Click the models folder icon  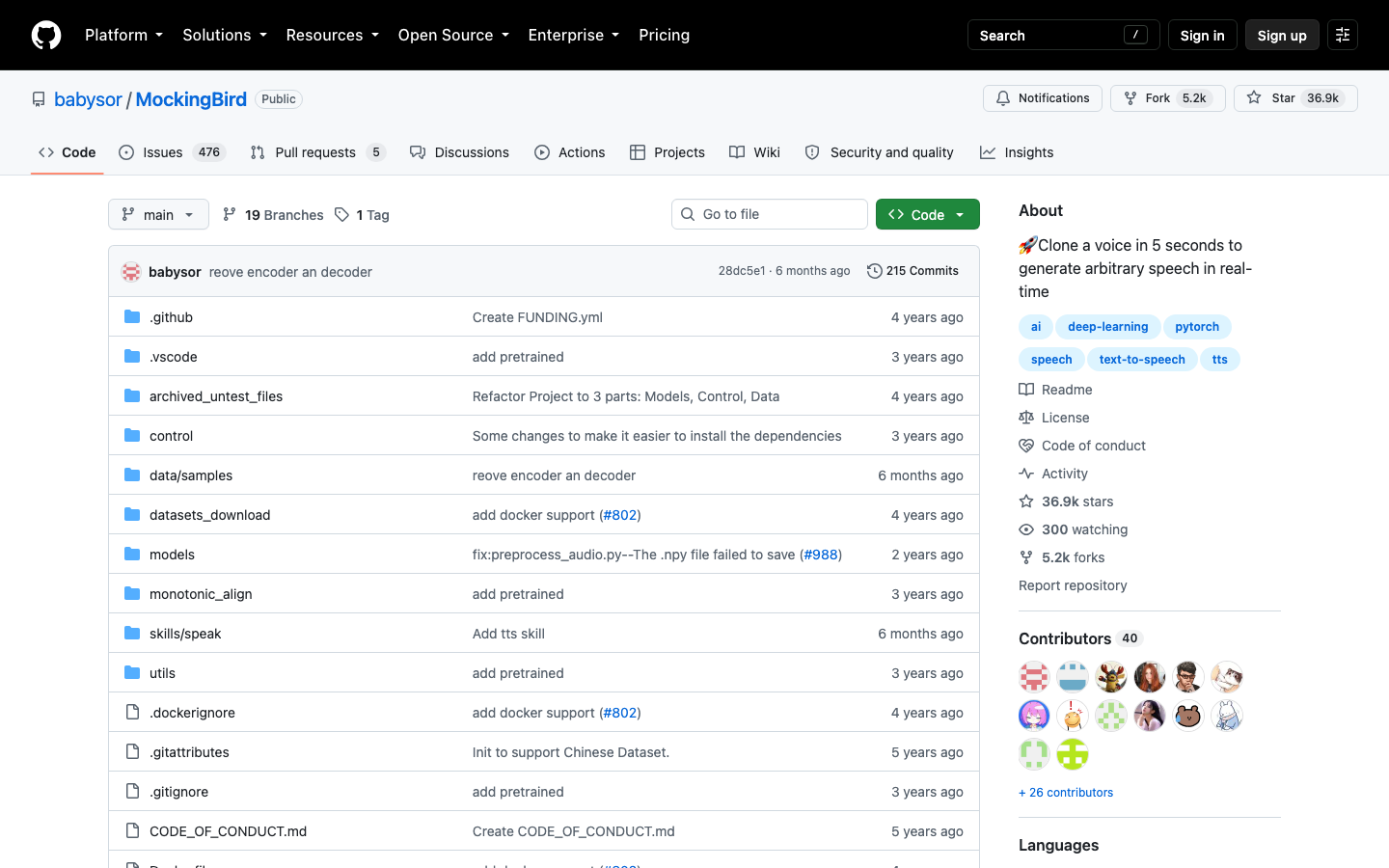[x=132, y=555]
